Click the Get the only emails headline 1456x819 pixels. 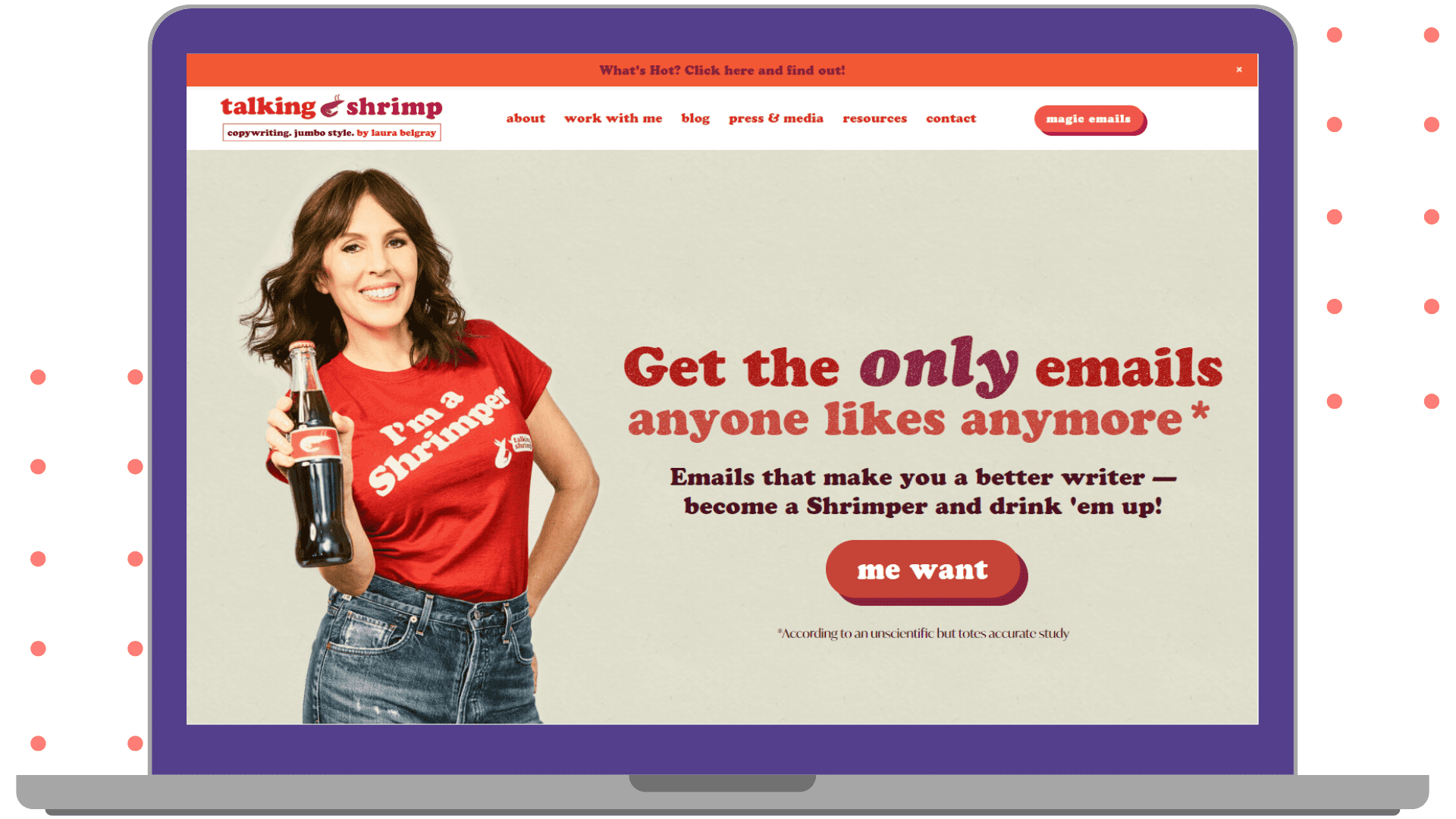(923, 366)
